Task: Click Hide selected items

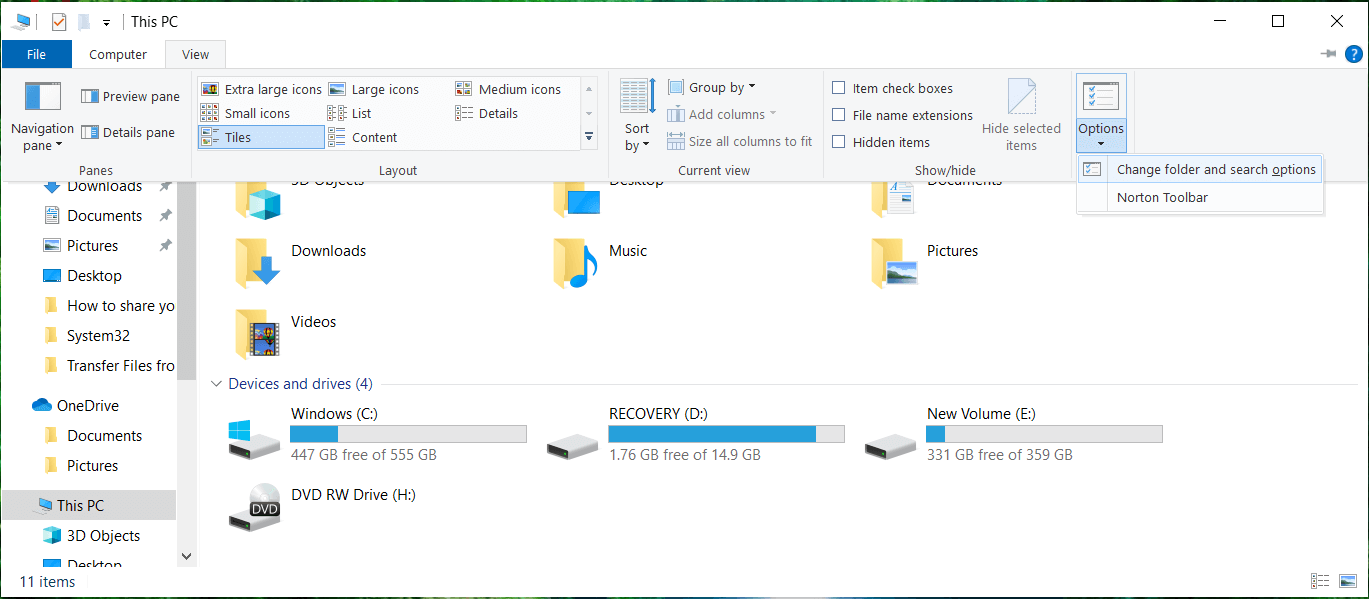Action: (1021, 113)
